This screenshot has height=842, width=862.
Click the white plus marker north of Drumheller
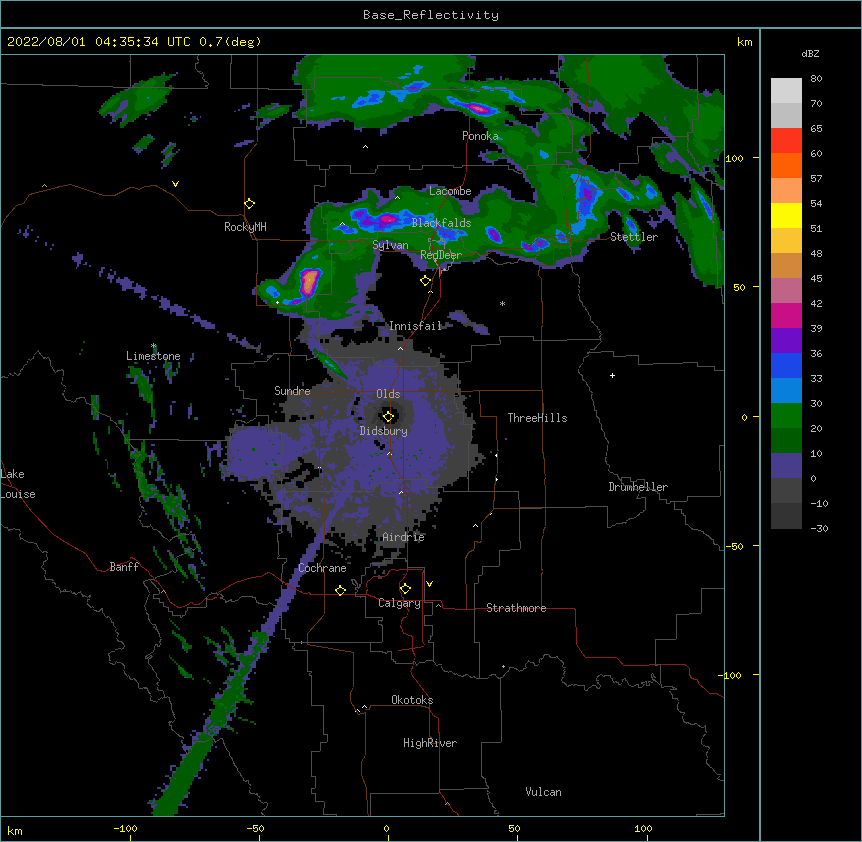point(612,375)
